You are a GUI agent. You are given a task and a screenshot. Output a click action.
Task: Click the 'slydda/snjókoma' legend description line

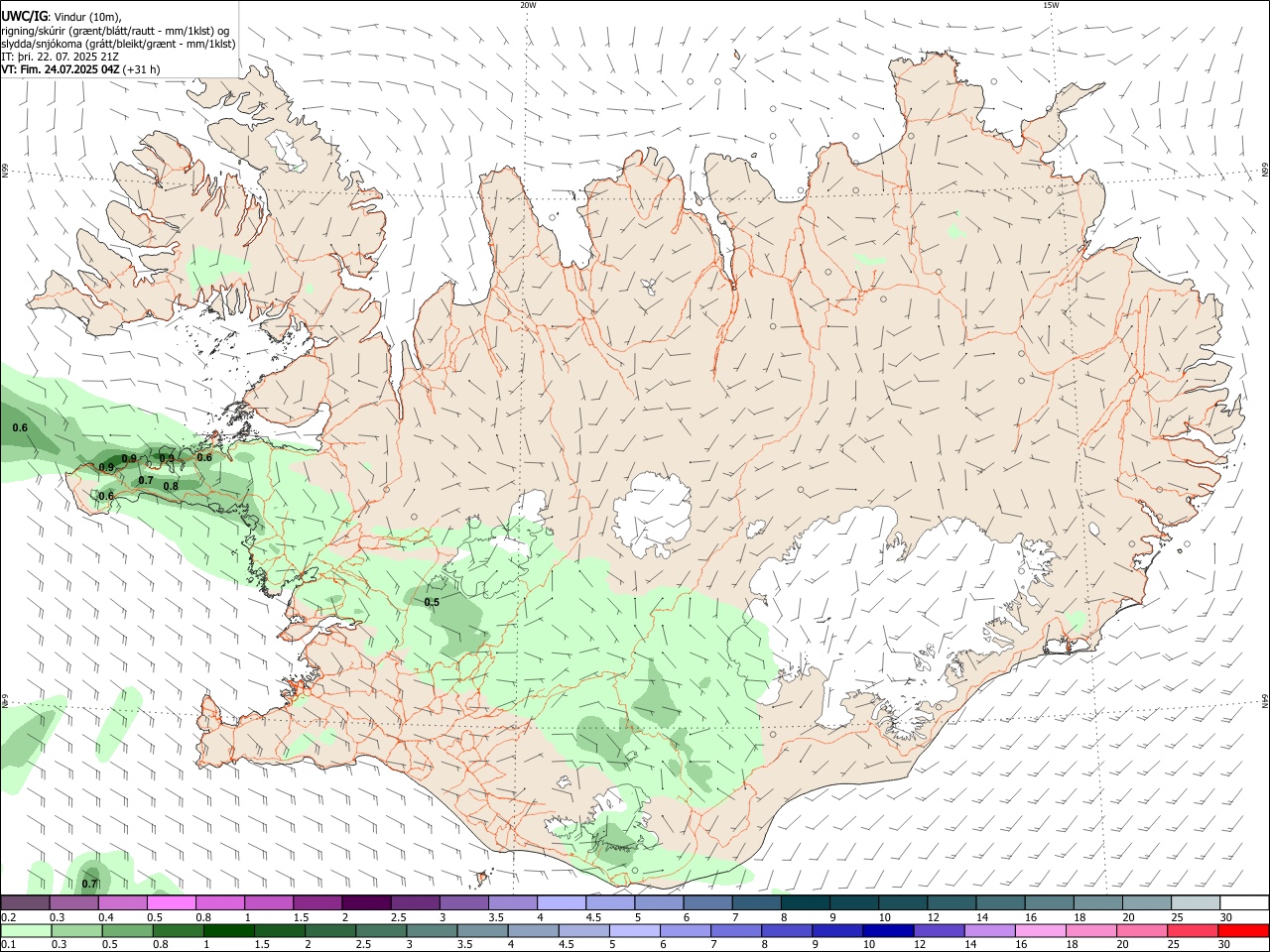pyautogui.click(x=118, y=44)
